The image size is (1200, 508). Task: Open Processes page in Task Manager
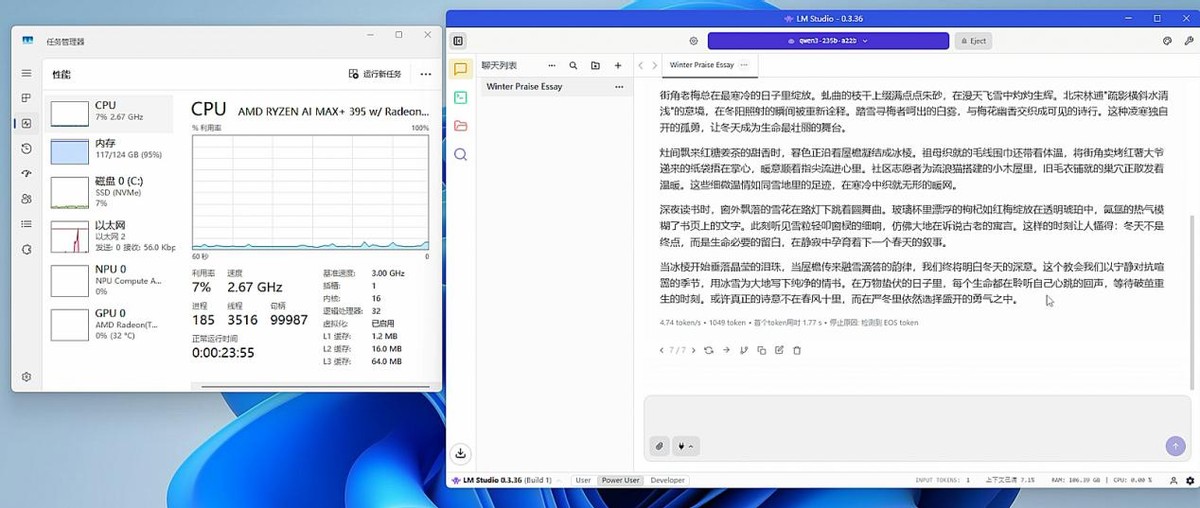(x=27, y=98)
